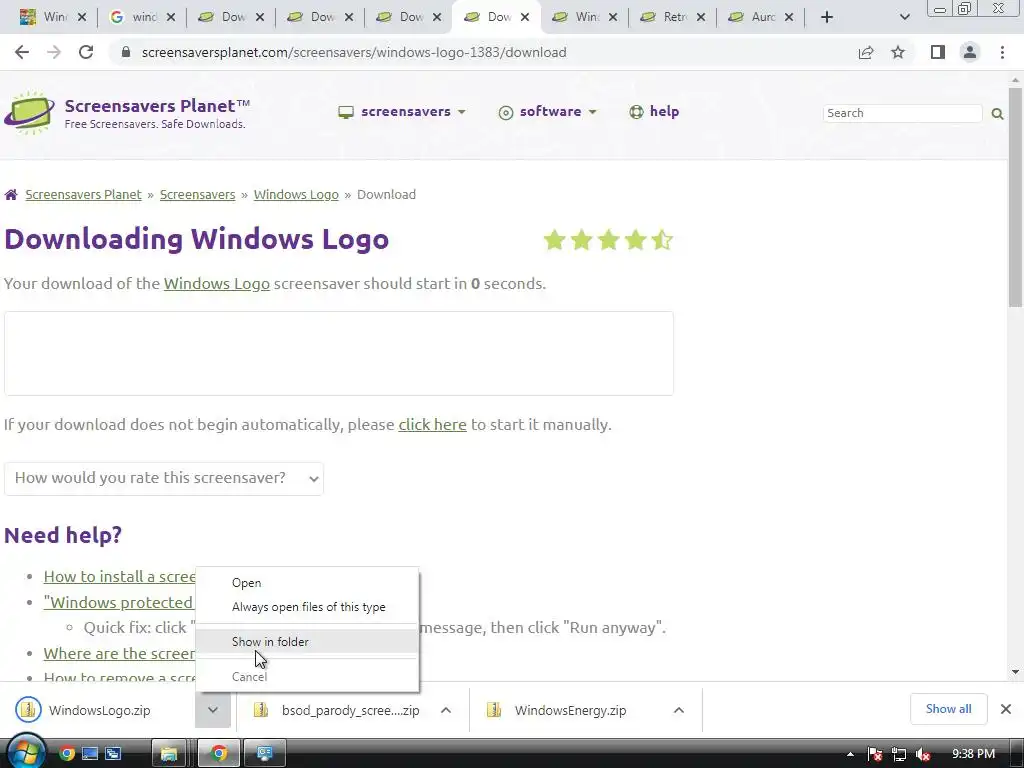Open 'Where are the screensavers' help link
This screenshot has height=768, width=1024.
pyautogui.click(x=120, y=653)
